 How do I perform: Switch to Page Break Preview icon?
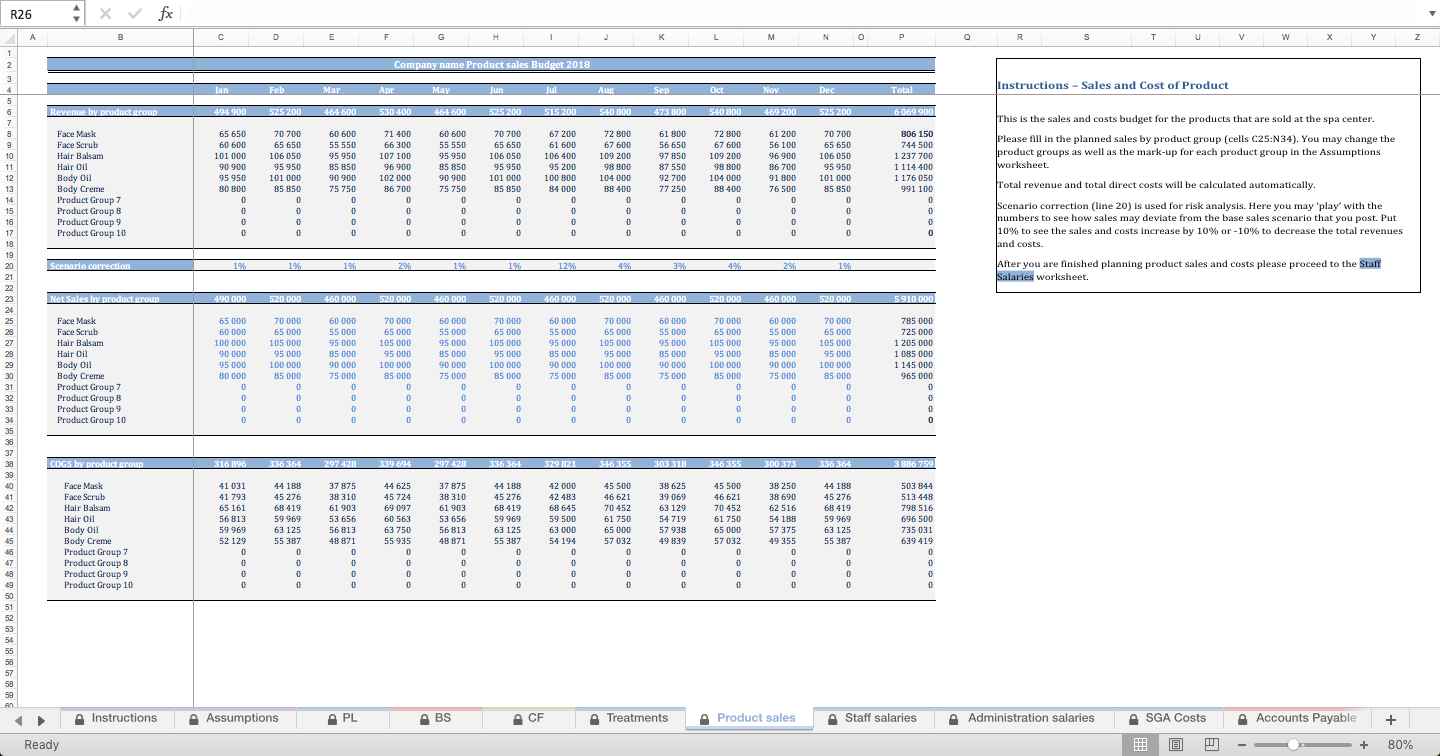[1211, 744]
